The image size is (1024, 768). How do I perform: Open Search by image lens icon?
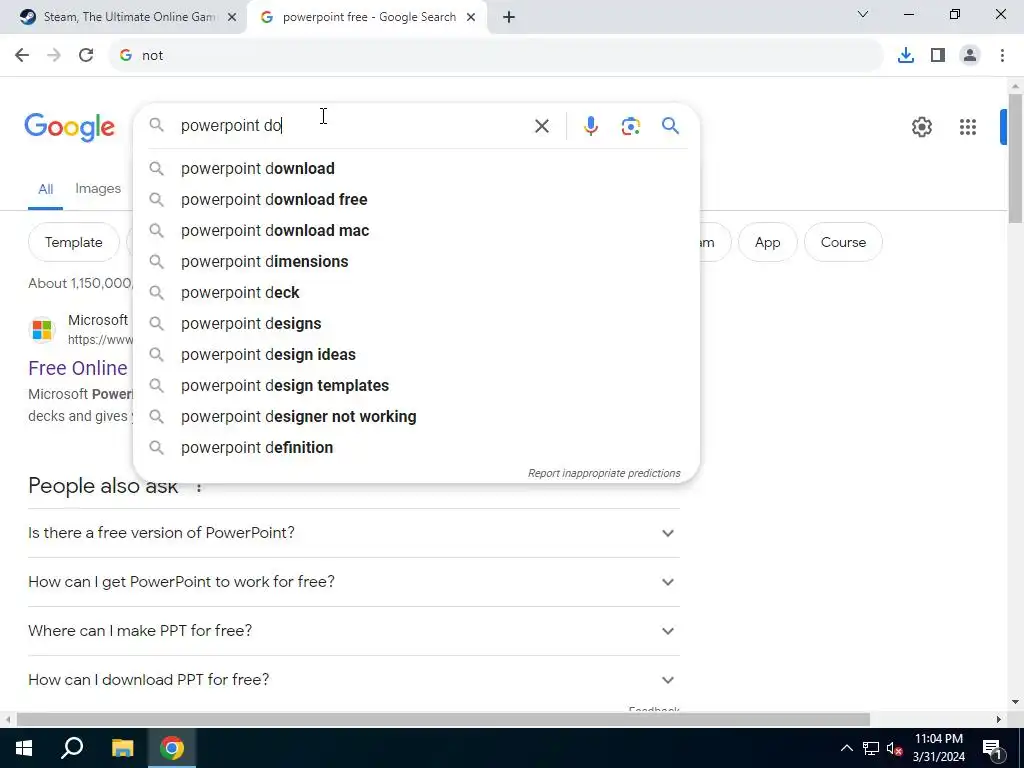coord(630,126)
